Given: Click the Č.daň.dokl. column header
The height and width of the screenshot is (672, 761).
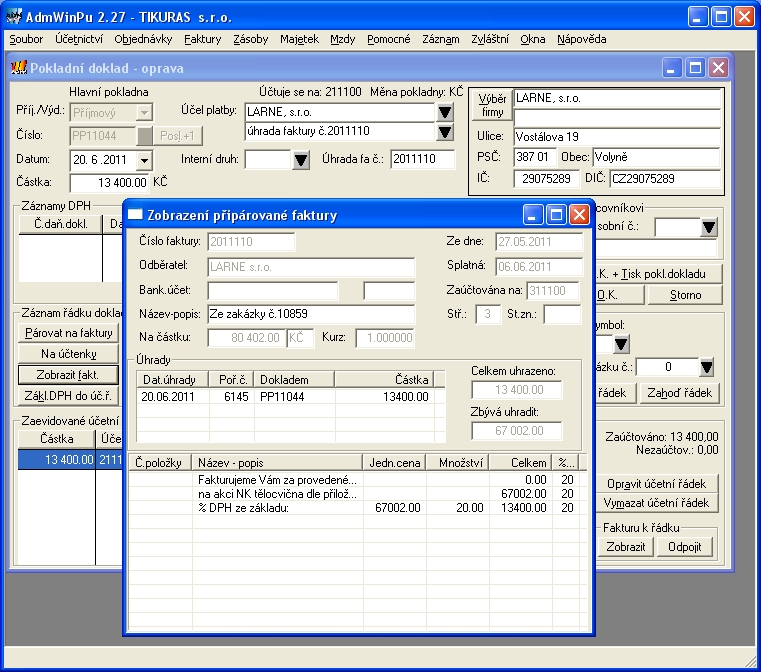Looking at the screenshot, I should [x=60, y=224].
